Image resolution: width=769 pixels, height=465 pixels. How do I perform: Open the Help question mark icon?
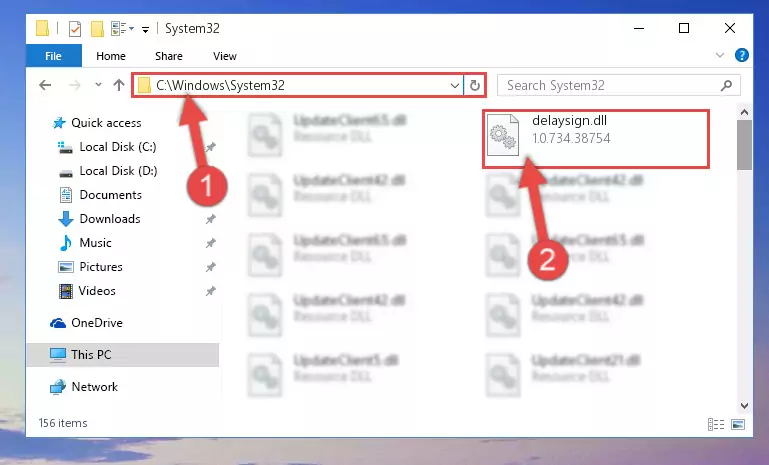742,55
